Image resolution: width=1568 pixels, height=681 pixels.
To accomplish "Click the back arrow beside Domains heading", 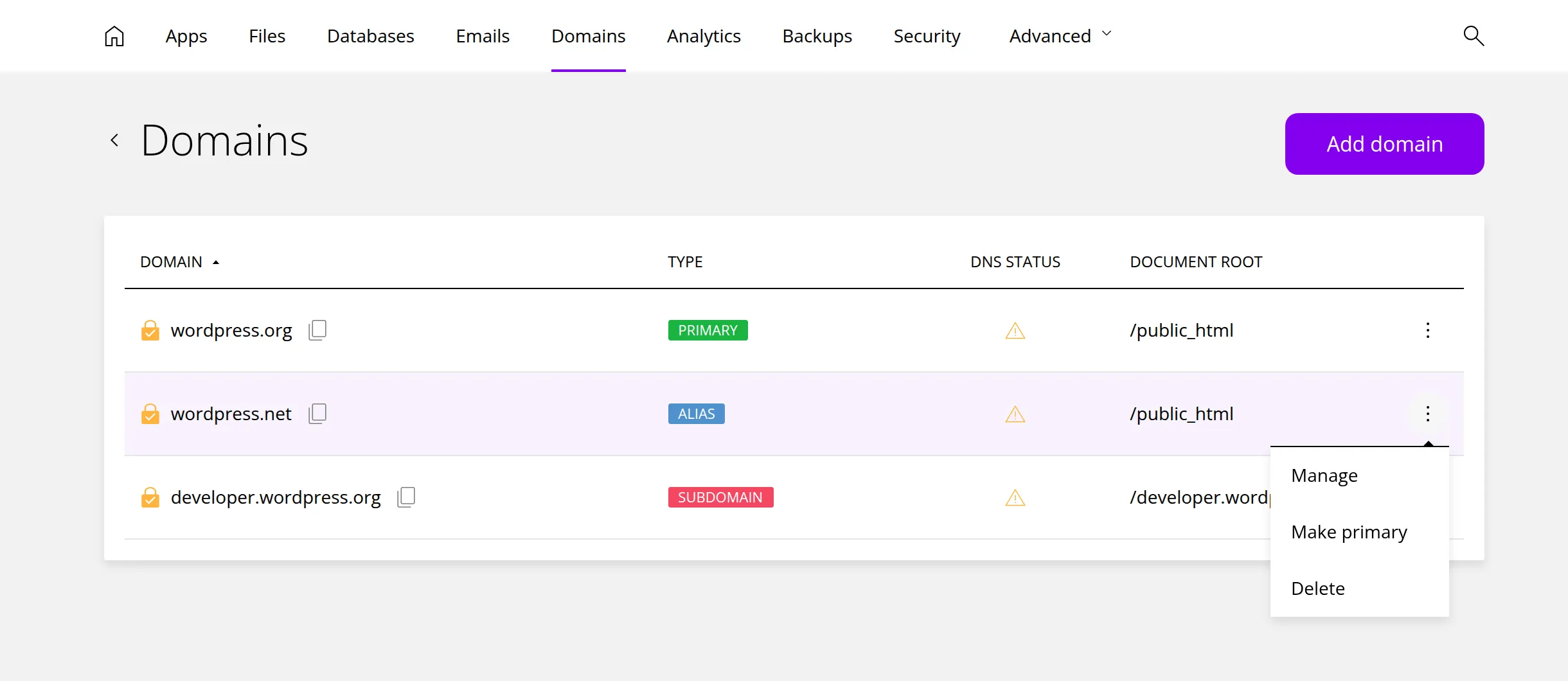I will pyautogui.click(x=114, y=140).
